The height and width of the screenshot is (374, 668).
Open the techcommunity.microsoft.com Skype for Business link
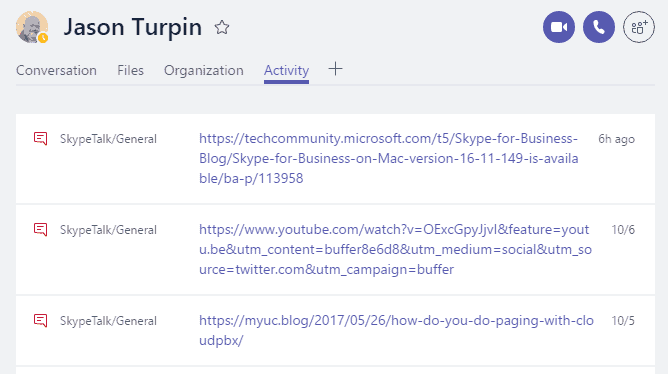389,158
